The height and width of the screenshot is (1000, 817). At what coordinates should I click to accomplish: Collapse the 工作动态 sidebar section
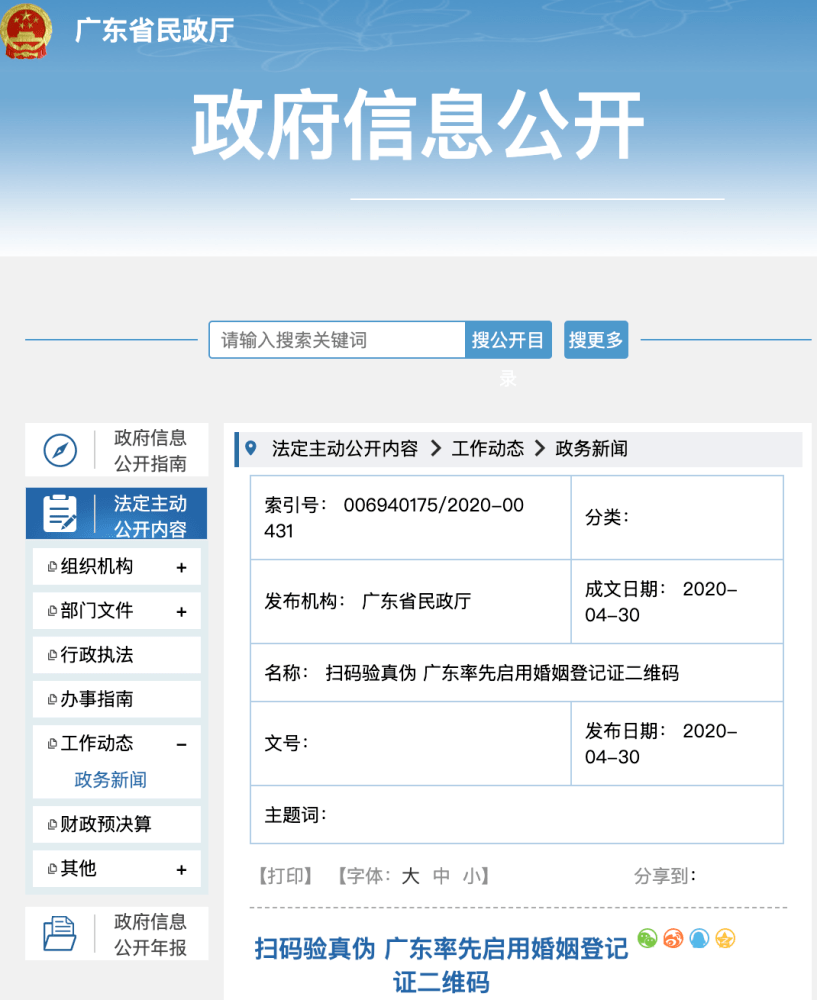pos(184,744)
